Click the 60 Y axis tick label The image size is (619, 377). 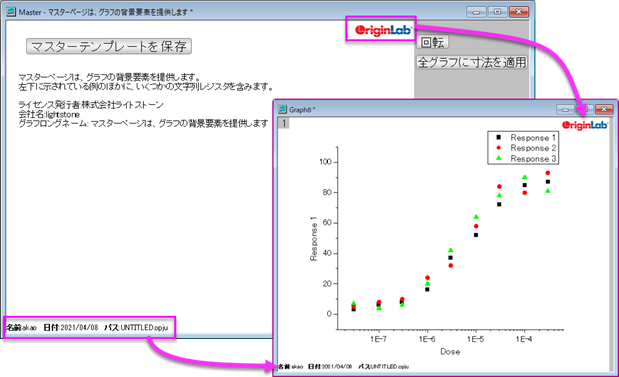pyautogui.click(x=327, y=223)
